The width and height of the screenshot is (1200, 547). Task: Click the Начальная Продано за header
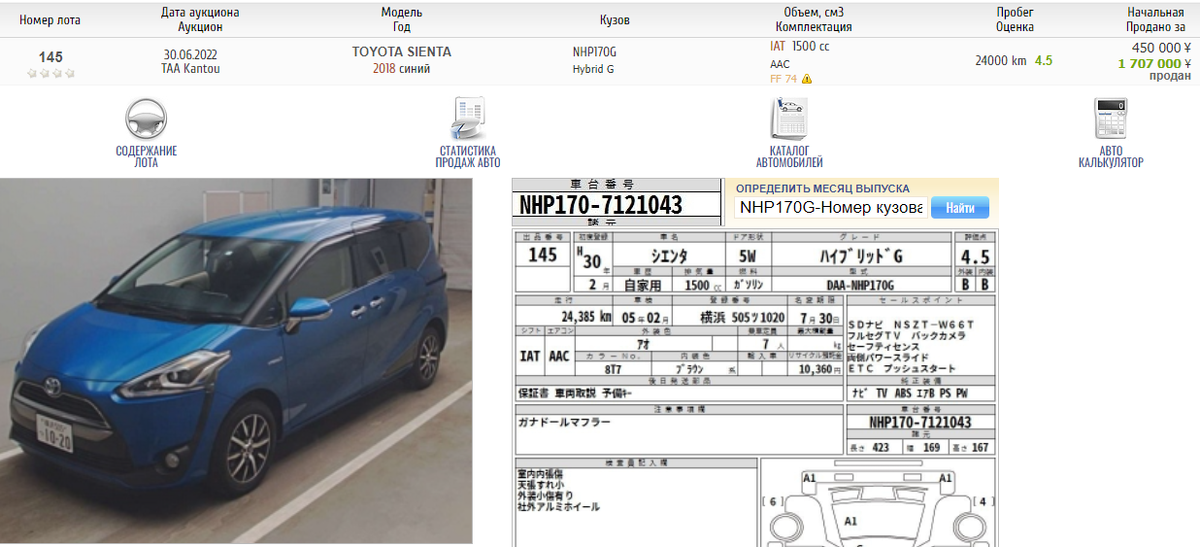coord(1156,20)
